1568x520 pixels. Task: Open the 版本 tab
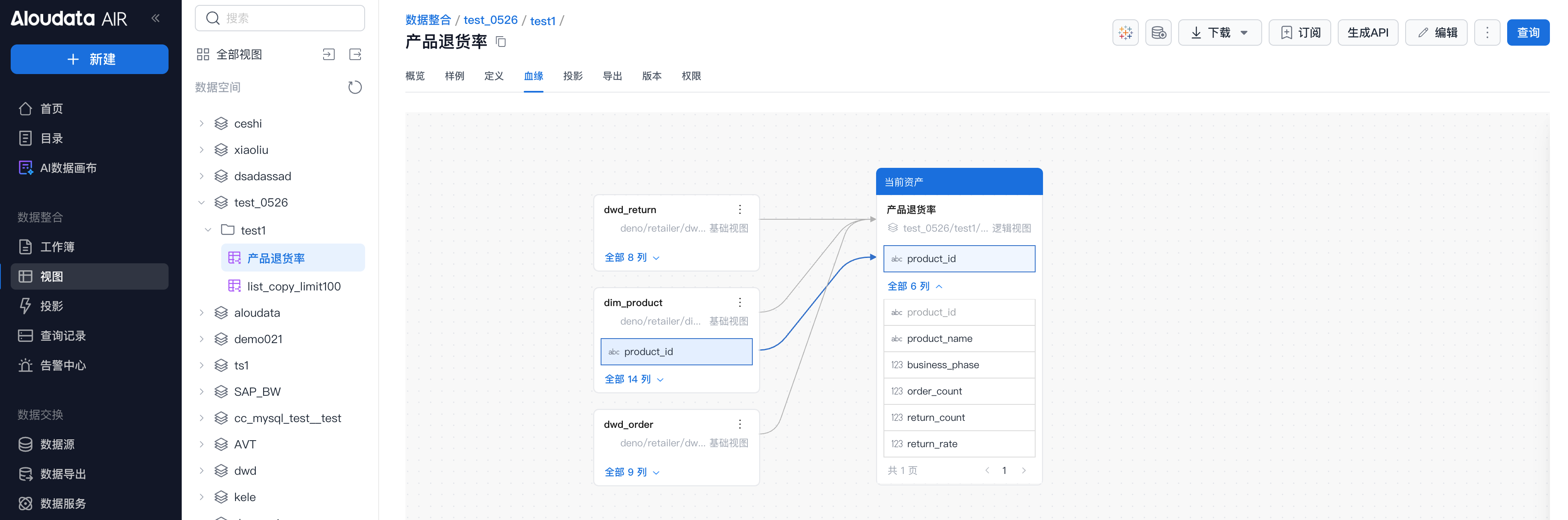pyautogui.click(x=651, y=76)
